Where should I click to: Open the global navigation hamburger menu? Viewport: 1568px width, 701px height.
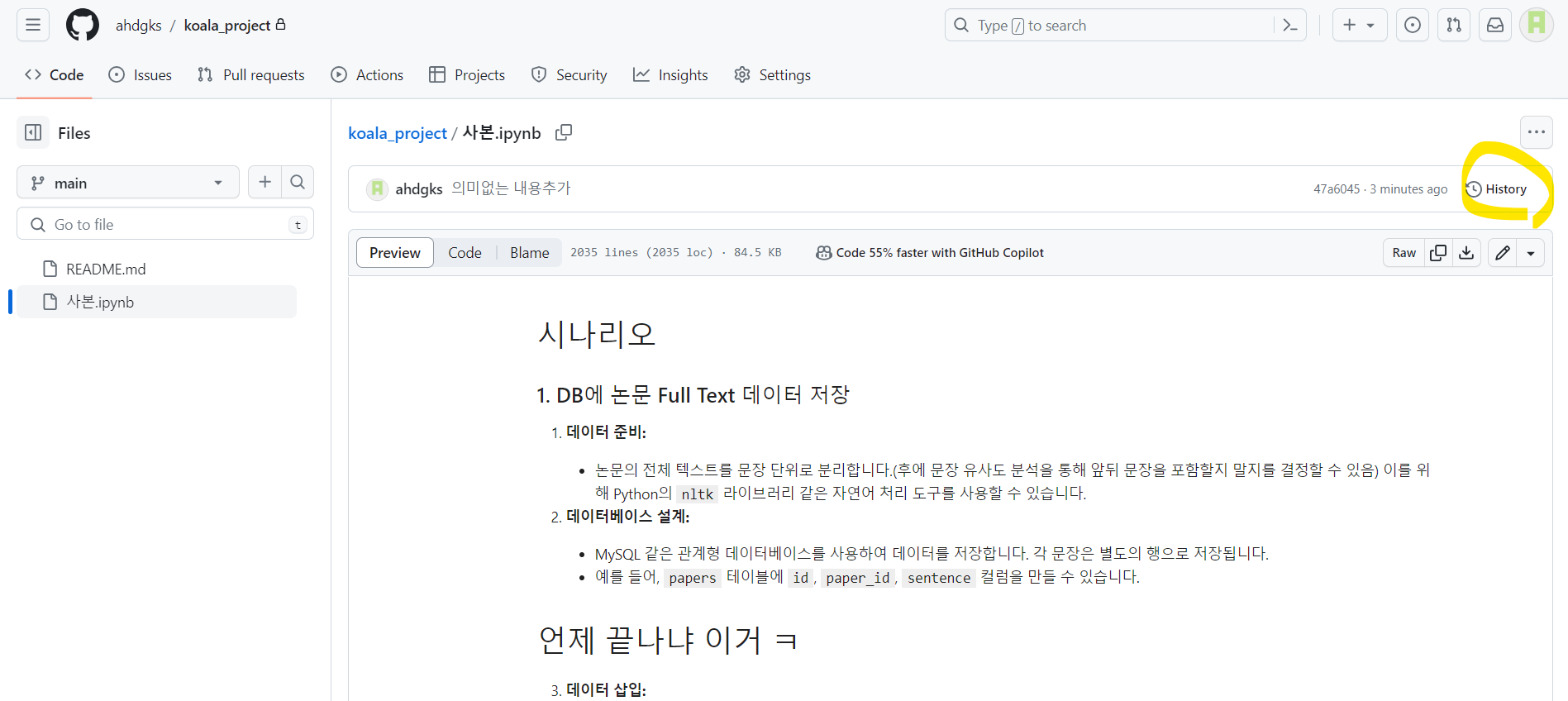pyautogui.click(x=33, y=25)
